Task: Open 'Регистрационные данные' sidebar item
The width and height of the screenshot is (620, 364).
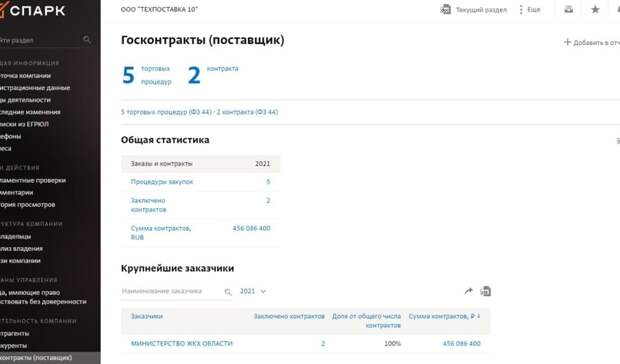Action: [35, 88]
